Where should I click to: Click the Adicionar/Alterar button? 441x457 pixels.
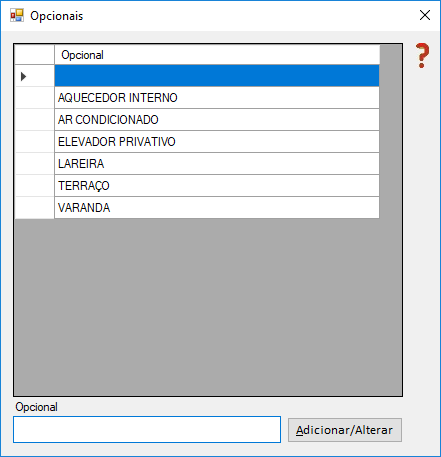(x=345, y=430)
